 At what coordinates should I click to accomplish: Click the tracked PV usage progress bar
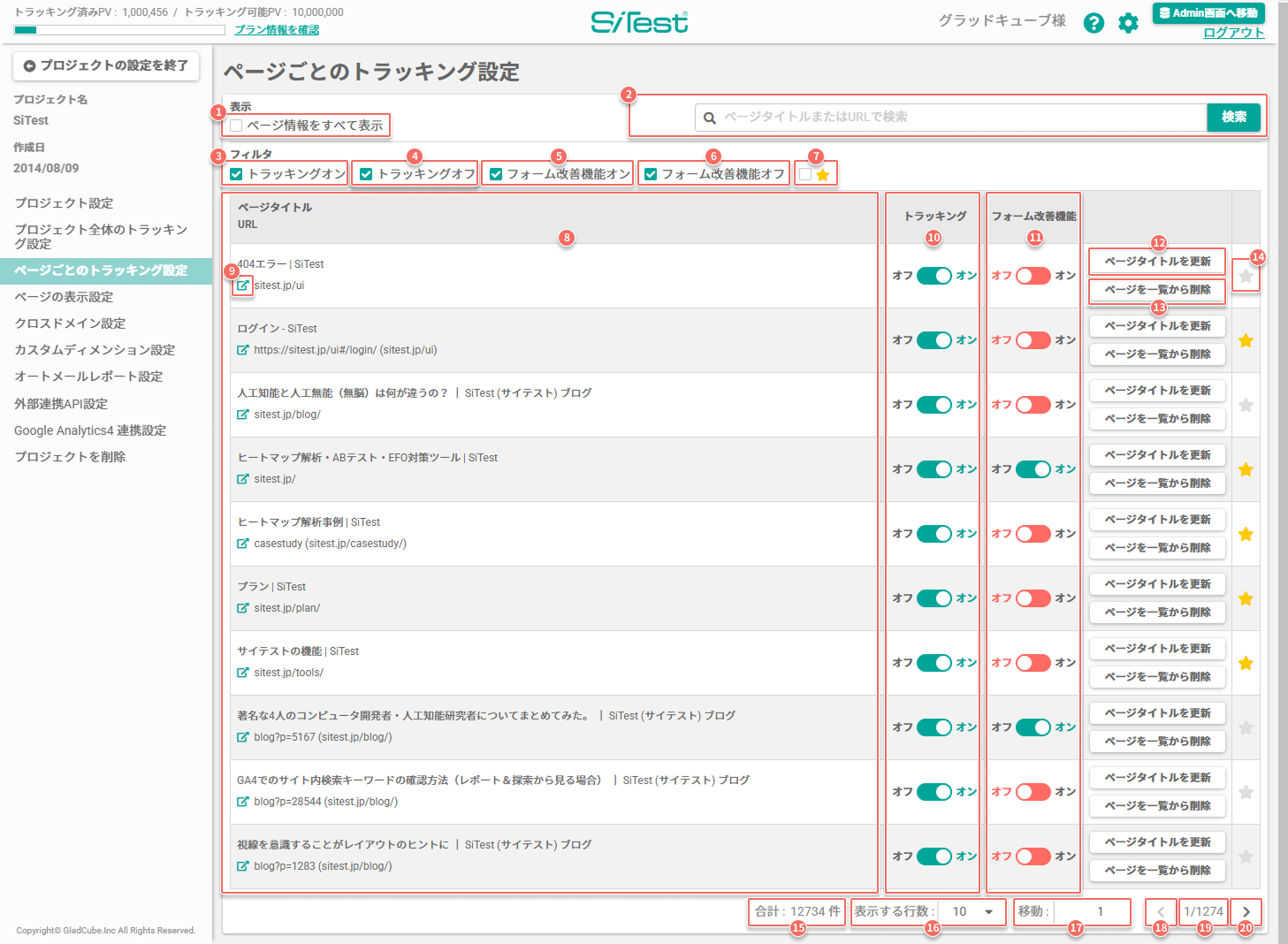pos(119,30)
